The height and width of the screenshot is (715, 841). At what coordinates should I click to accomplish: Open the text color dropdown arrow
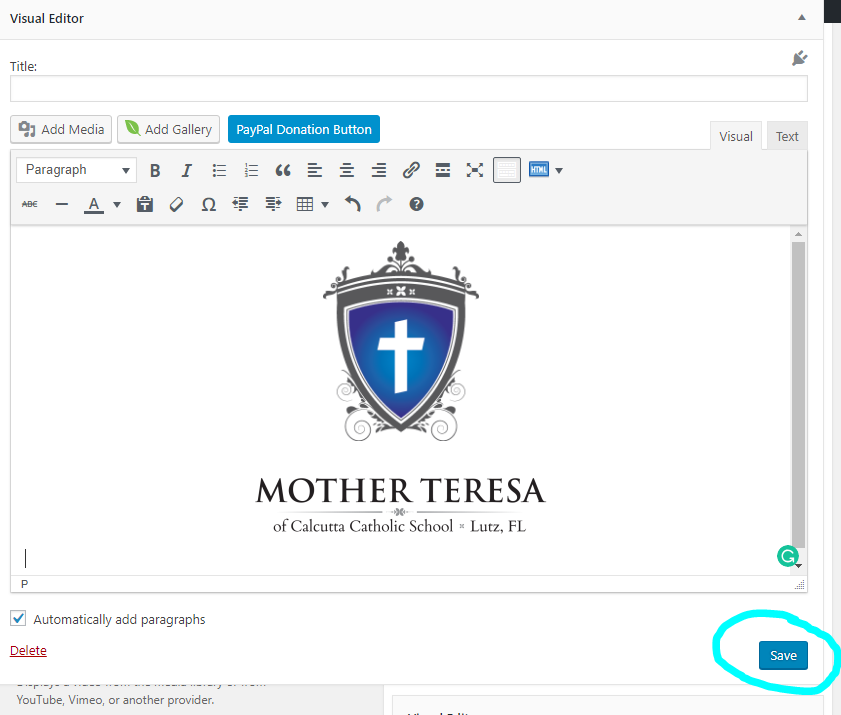(117, 204)
